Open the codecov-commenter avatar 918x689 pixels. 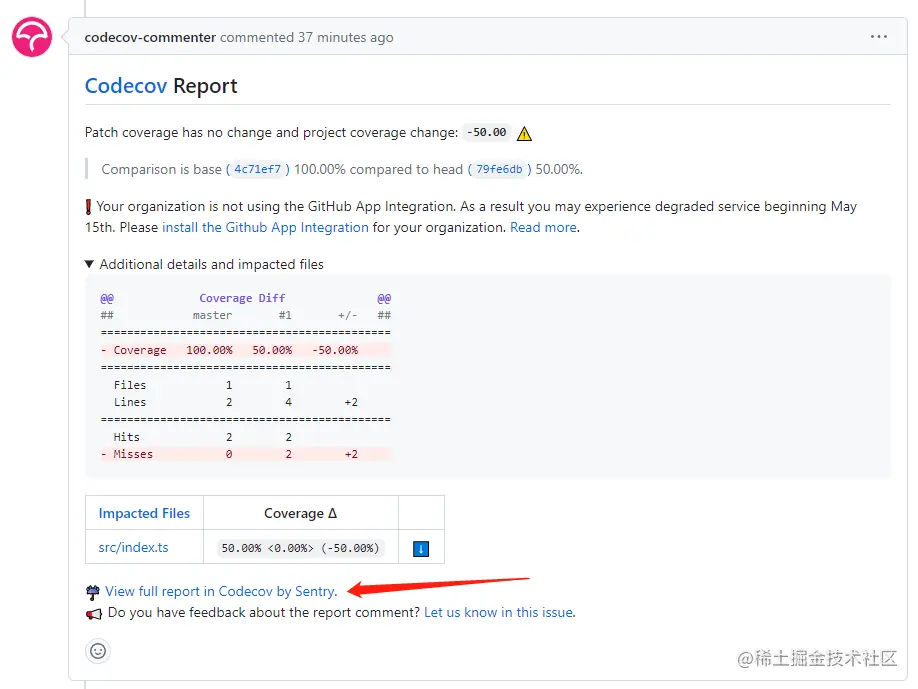point(32,37)
